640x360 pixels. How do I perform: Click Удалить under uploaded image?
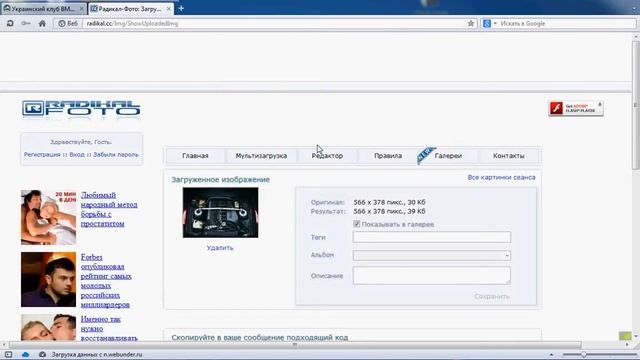[220, 248]
